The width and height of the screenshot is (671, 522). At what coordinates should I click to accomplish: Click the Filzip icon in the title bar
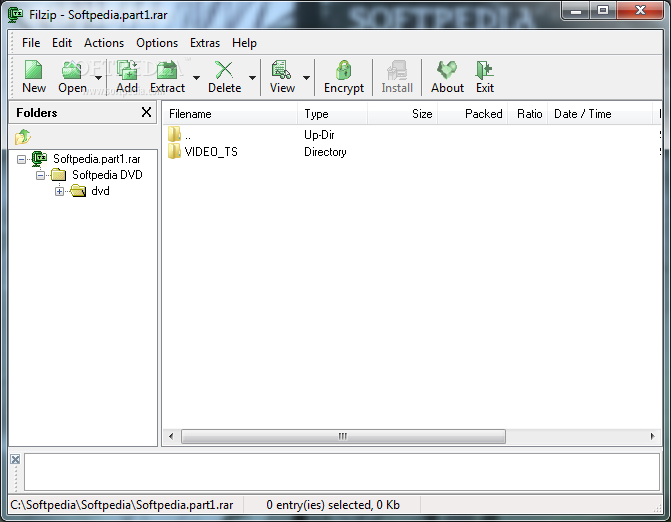16,14
